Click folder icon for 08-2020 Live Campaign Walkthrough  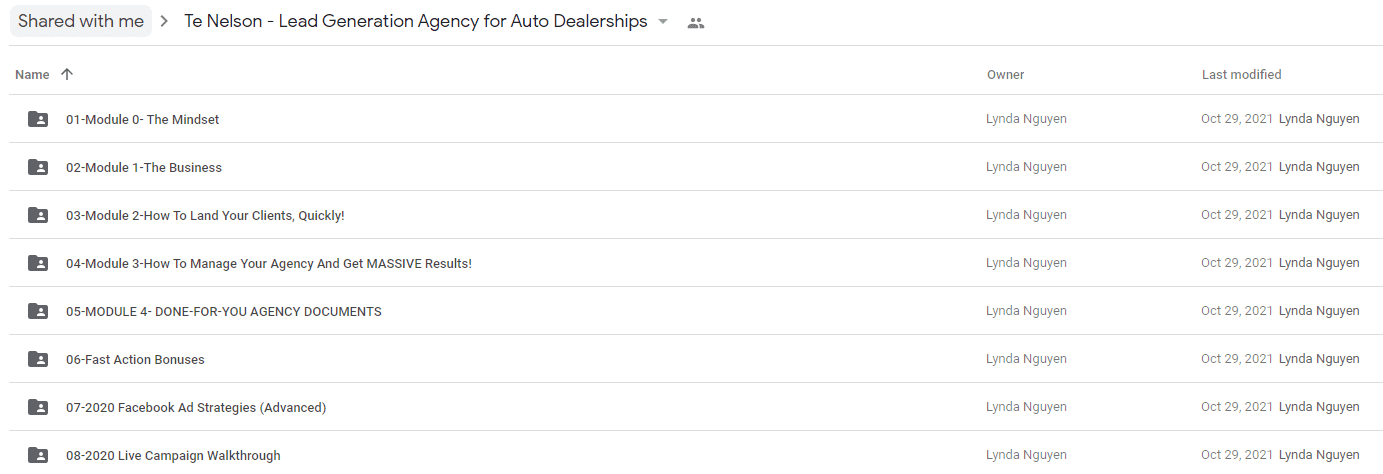38,455
